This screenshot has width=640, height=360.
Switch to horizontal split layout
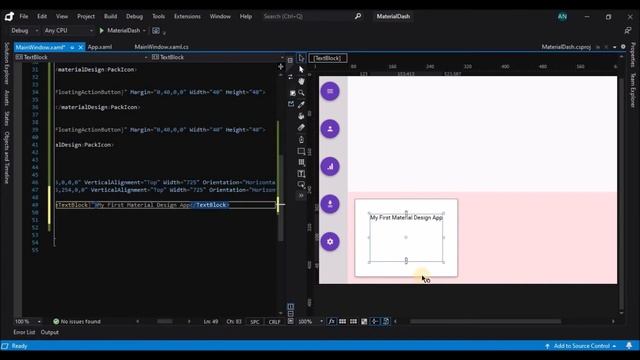click(x=291, y=313)
